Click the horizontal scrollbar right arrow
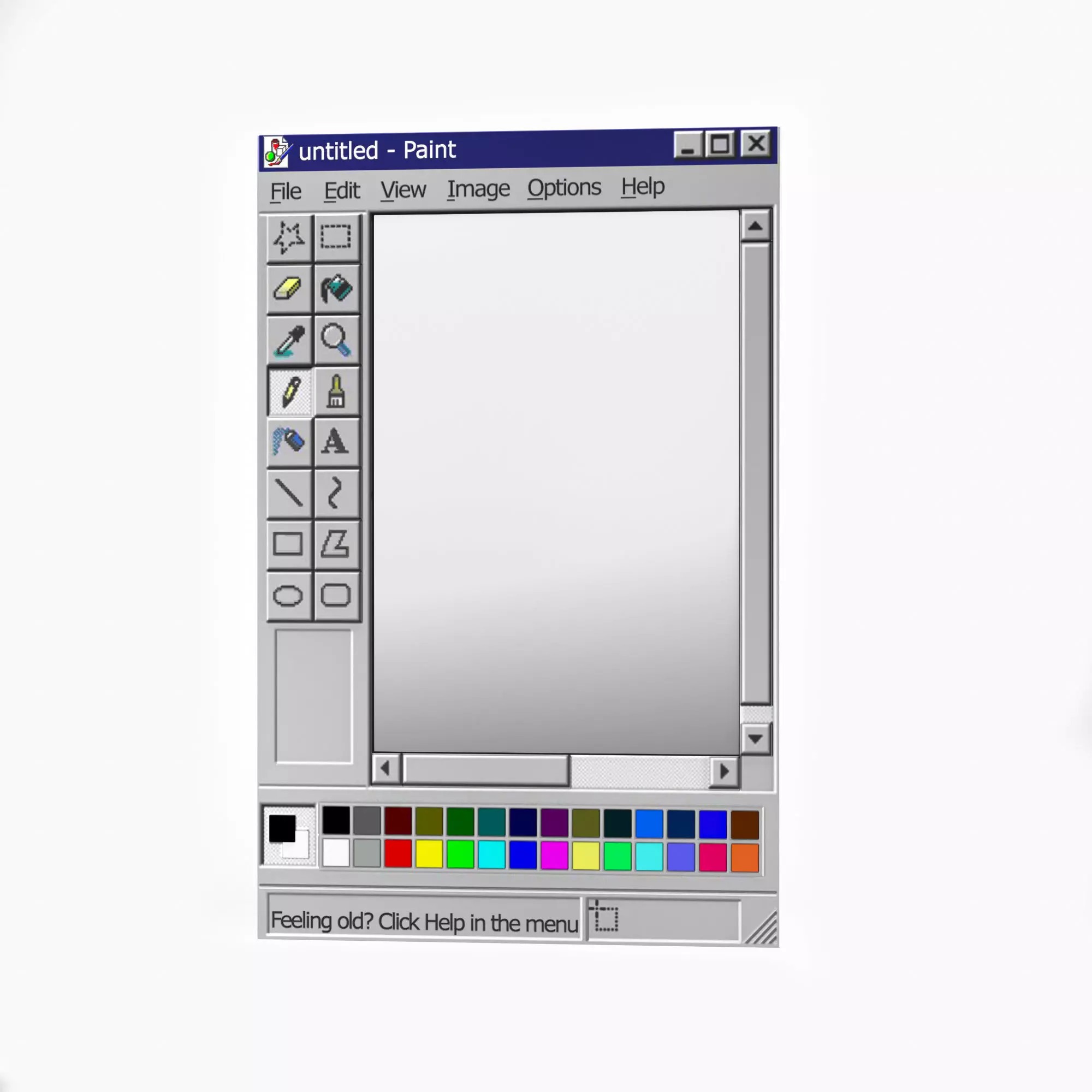Screen dimensions: 1092x1092 pos(724,771)
